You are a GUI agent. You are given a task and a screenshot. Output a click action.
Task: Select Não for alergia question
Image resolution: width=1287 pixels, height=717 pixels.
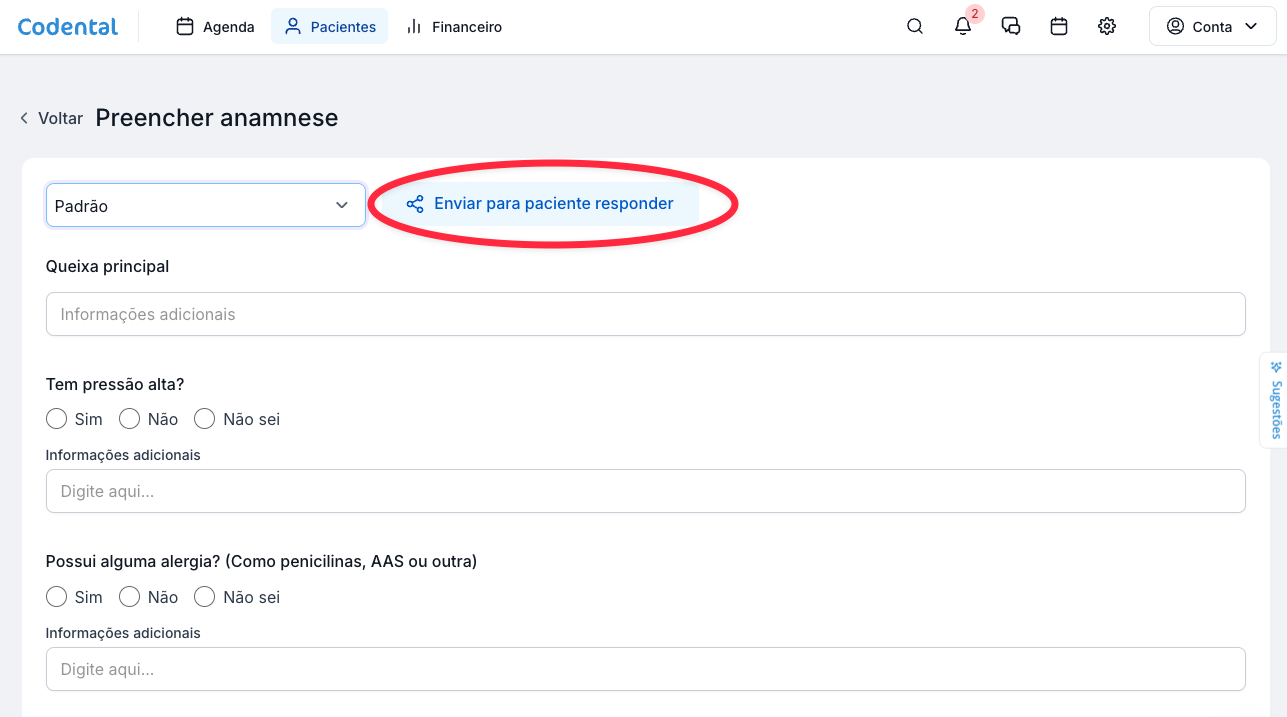coord(129,597)
